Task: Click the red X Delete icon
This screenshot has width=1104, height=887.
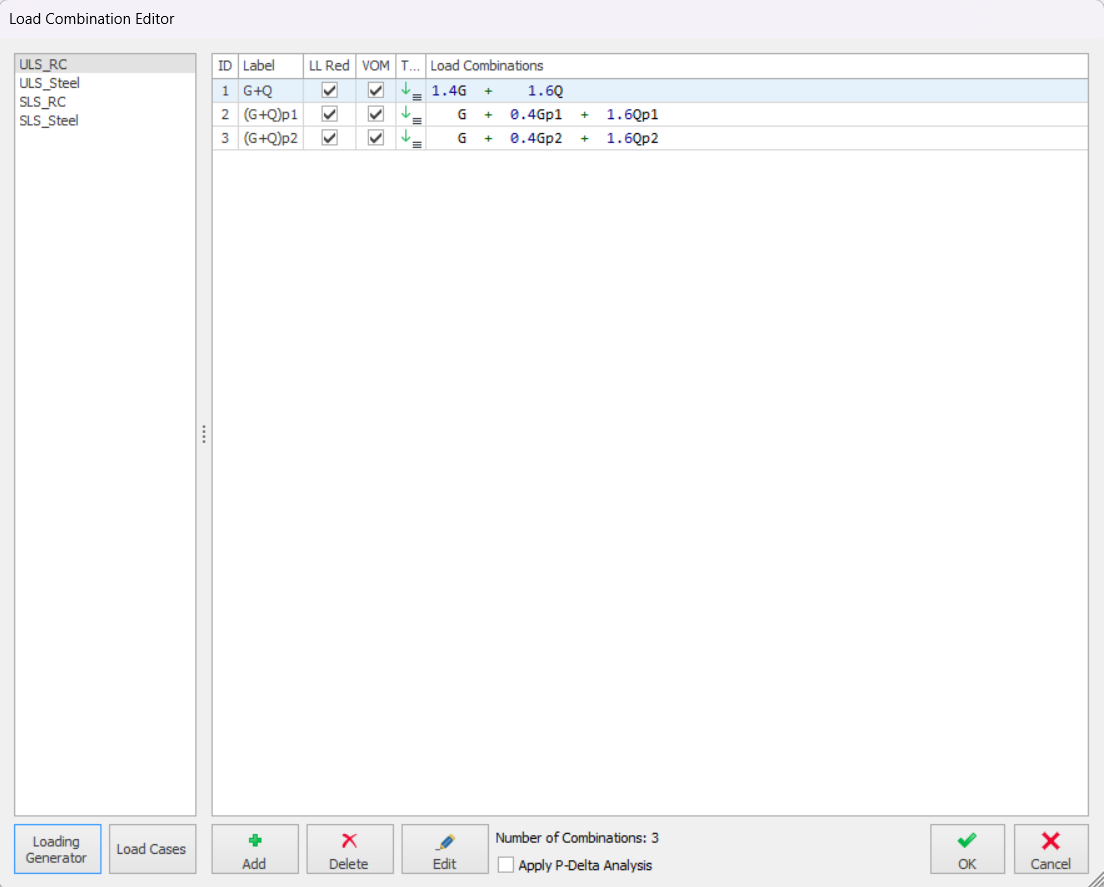Action: 349,842
